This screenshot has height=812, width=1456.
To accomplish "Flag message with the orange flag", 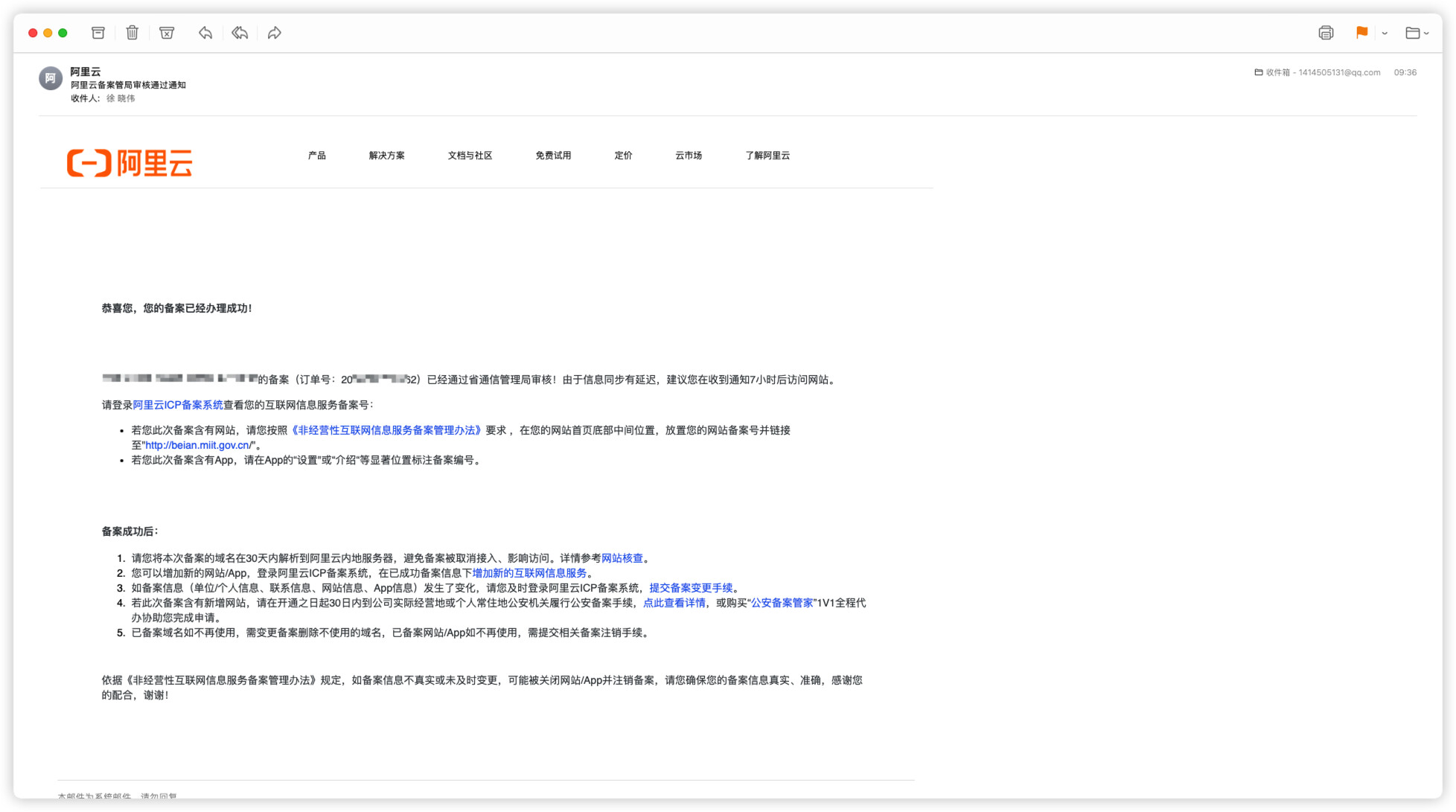I will tap(1361, 33).
